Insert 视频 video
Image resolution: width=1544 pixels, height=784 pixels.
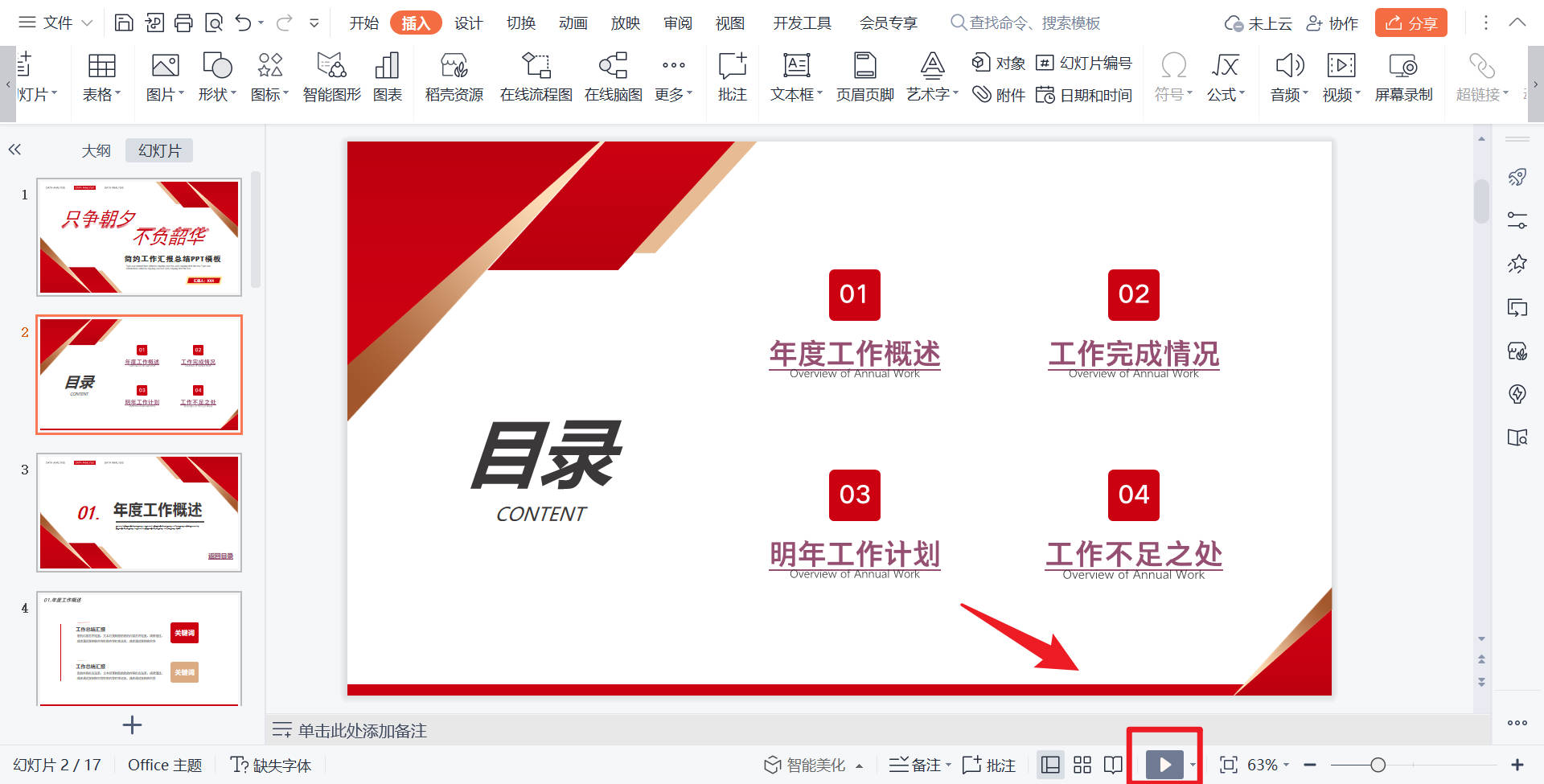click(x=1341, y=78)
